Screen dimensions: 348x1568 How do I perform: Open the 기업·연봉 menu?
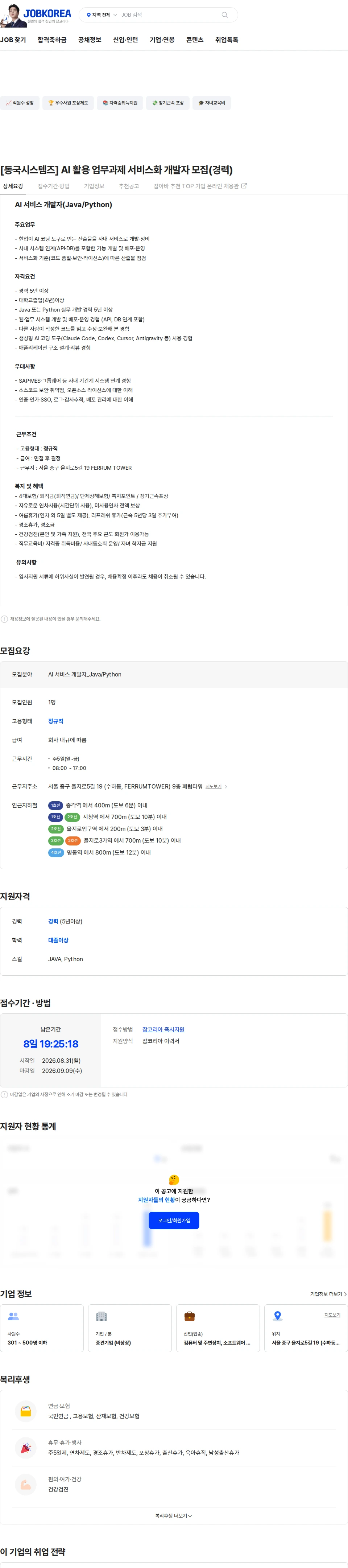point(162,40)
